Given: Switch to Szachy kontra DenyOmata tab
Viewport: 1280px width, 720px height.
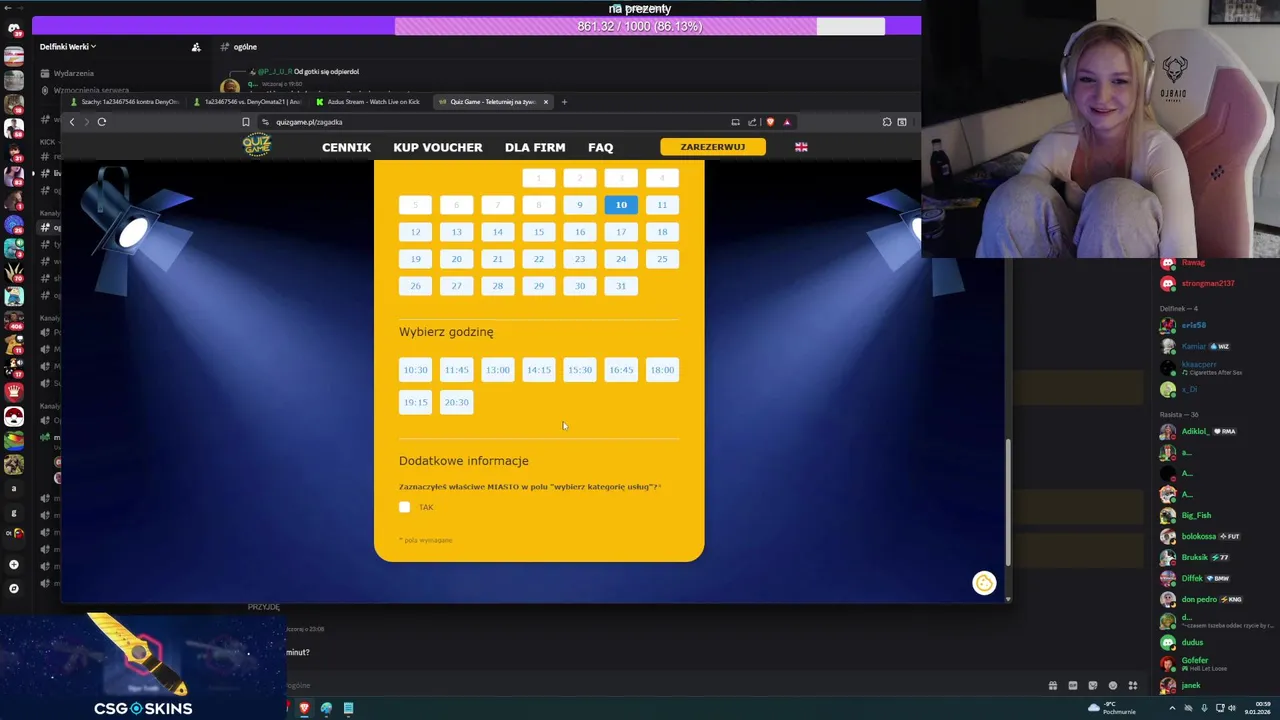Looking at the screenshot, I should (125, 101).
